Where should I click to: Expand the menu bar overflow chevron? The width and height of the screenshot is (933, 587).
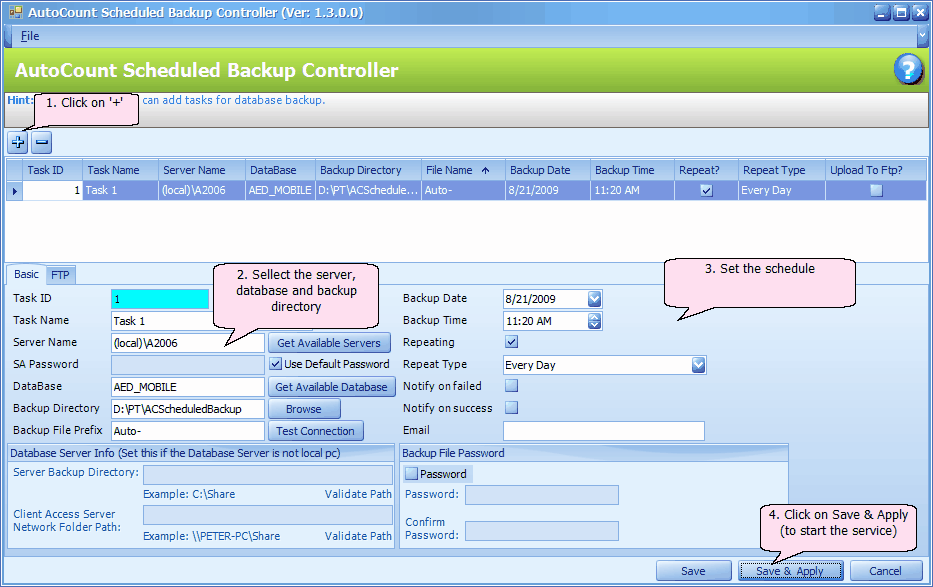tap(922, 36)
